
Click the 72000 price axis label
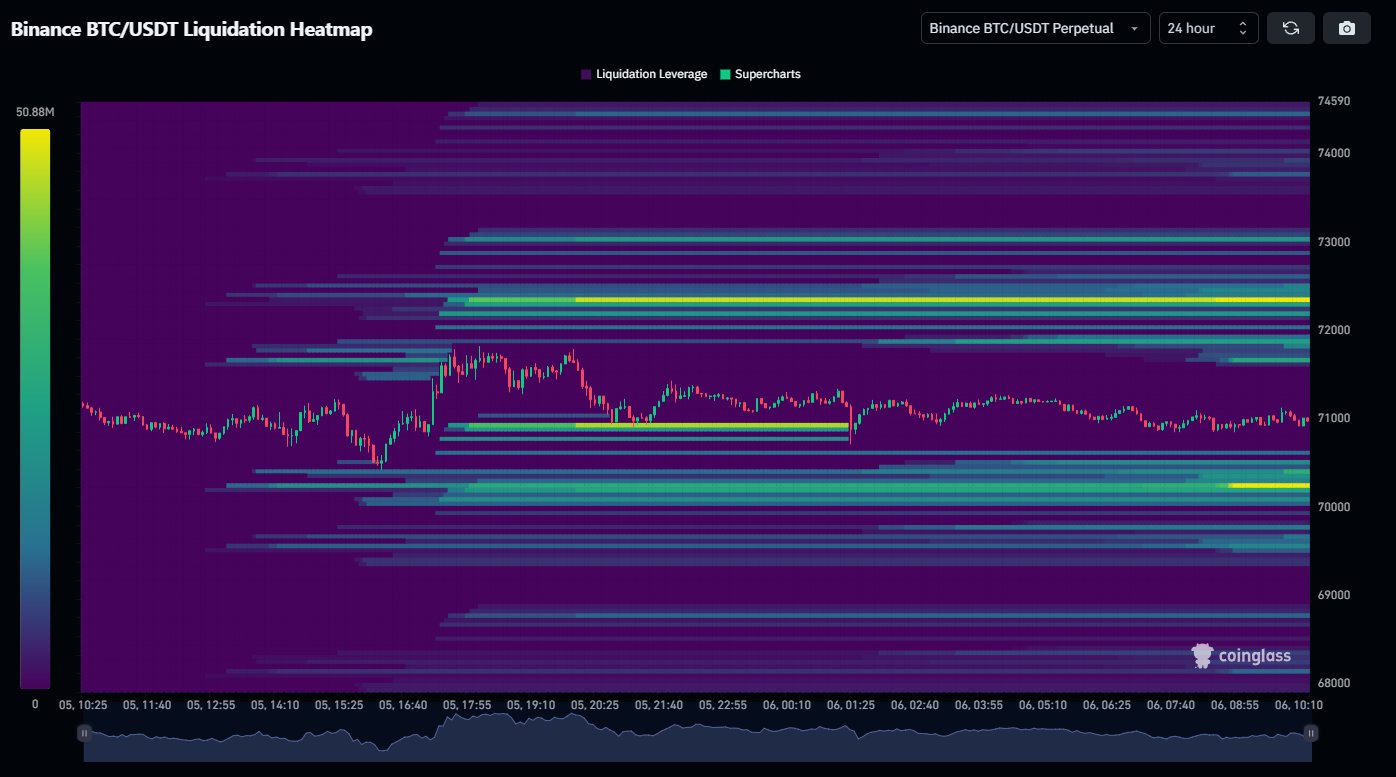[1333, 330]
